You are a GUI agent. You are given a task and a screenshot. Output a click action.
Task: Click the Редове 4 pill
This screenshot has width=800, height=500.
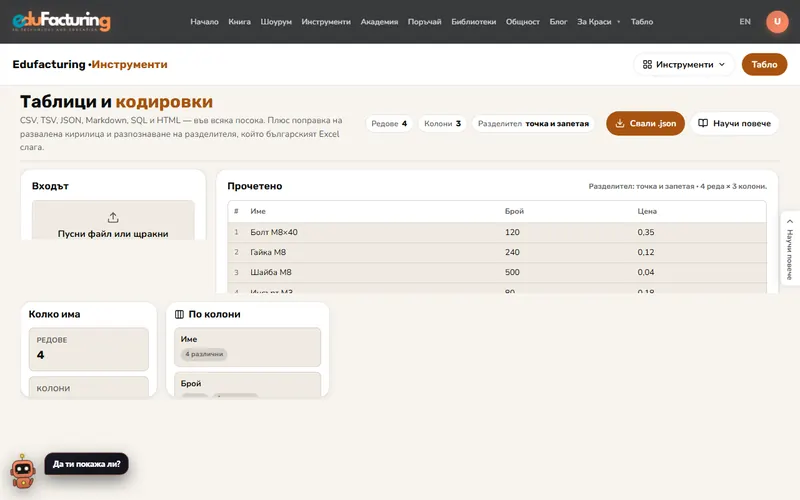click(x=389, y=123)
